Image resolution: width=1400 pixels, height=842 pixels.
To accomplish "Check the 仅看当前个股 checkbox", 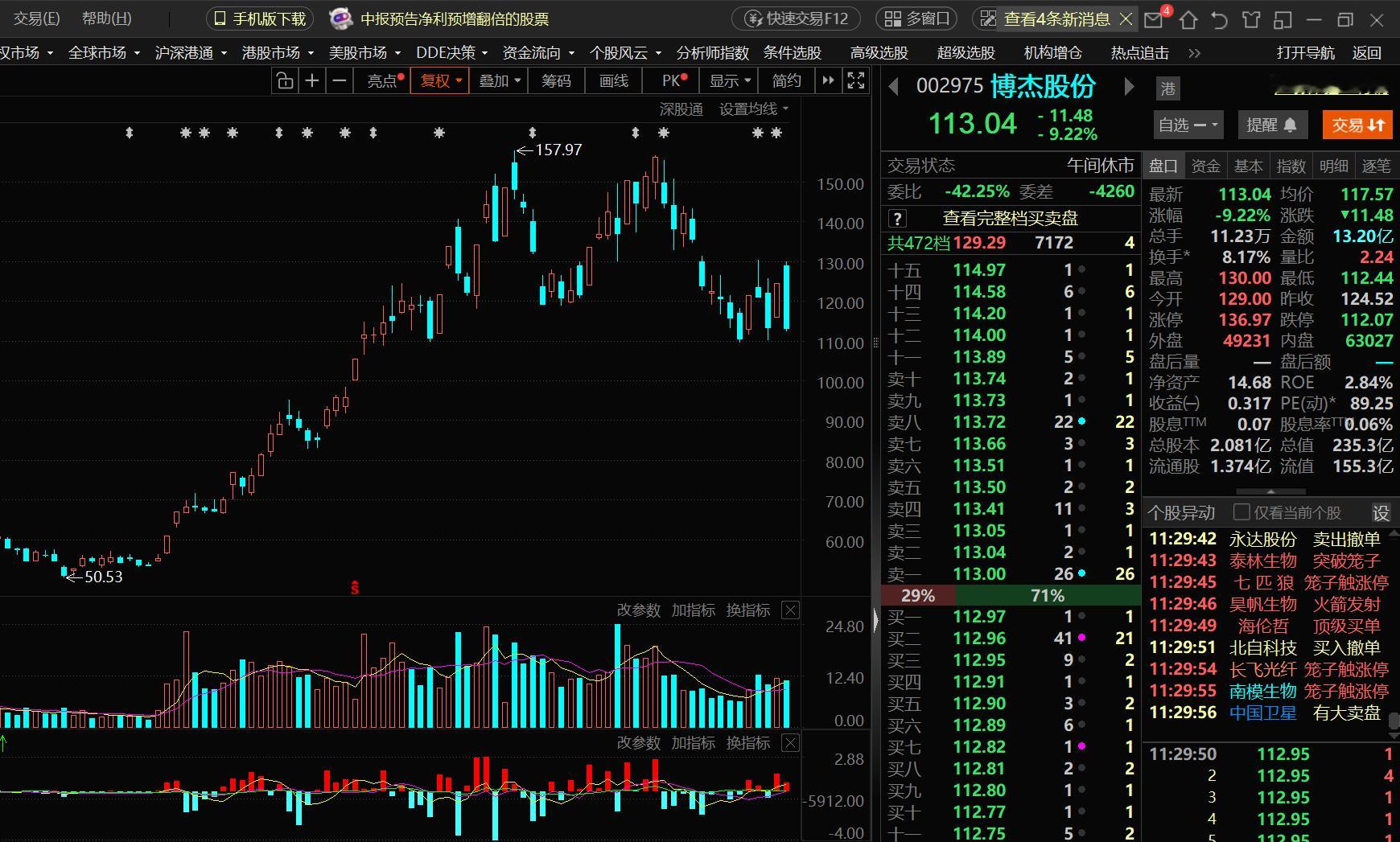I will coord(1241,512).
